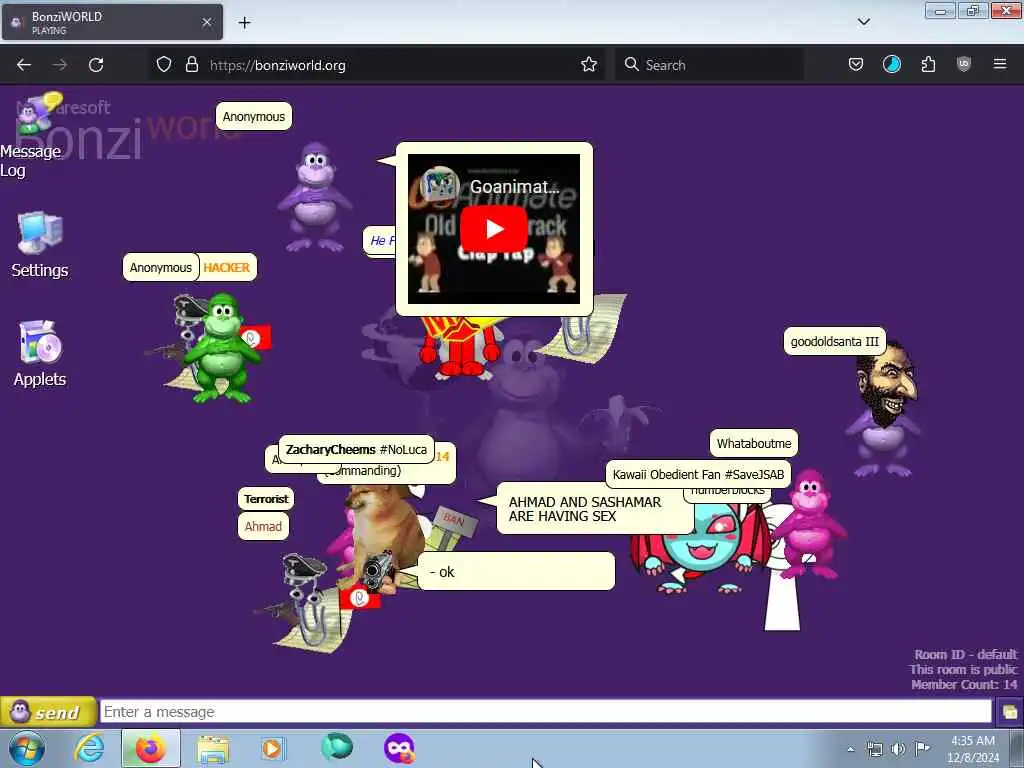1024x768 pixels.
Task: Focus the Enter a message field
Action: click(x=545, y=712)
